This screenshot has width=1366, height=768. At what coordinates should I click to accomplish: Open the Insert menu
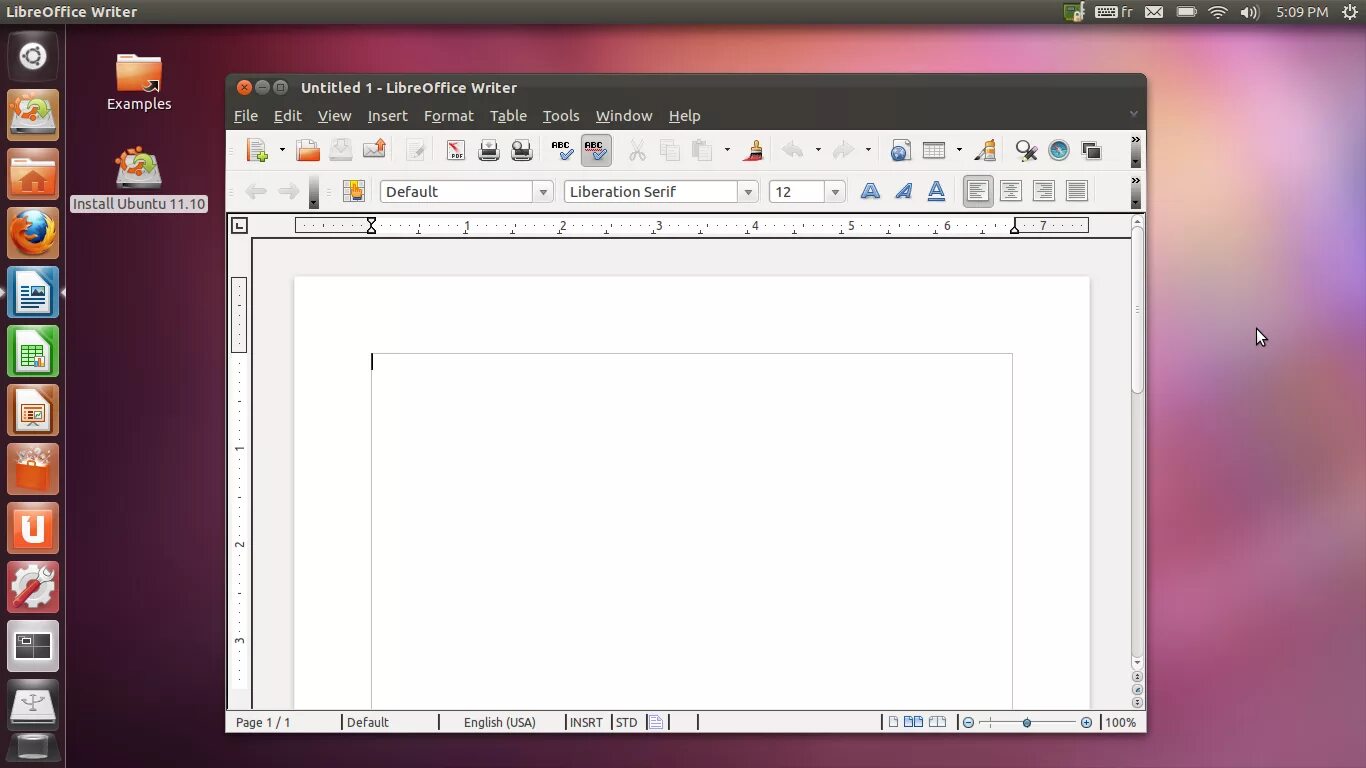pyautogui.click(x=387, y=116)
